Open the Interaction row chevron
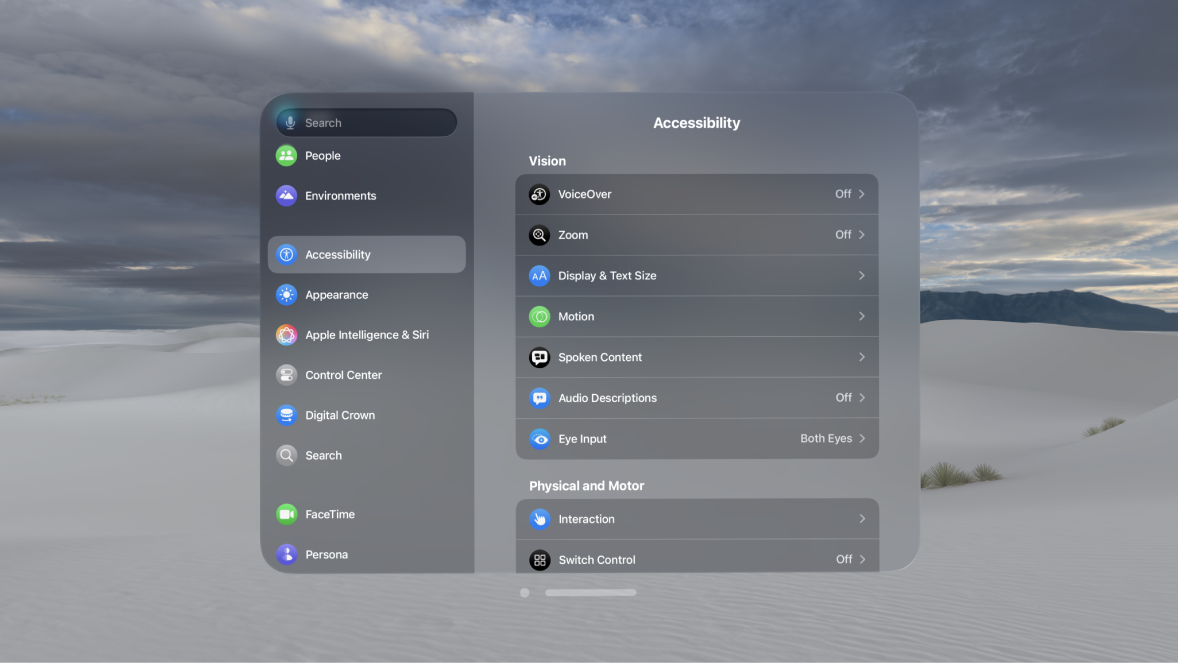Image resolution: width=1178 pixels, height=666 pixels. [862, 519]
